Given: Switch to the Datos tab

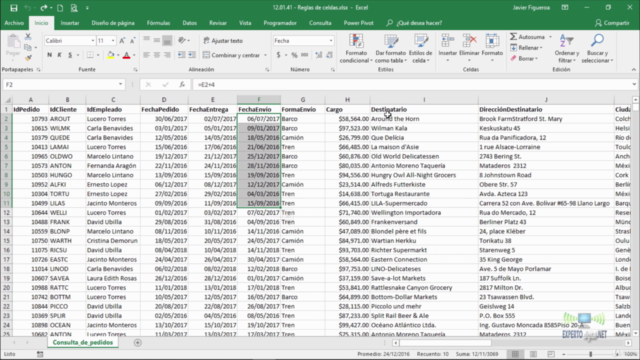Looking at the screenshot, I should pyautogui.click(x=189, y=23).
